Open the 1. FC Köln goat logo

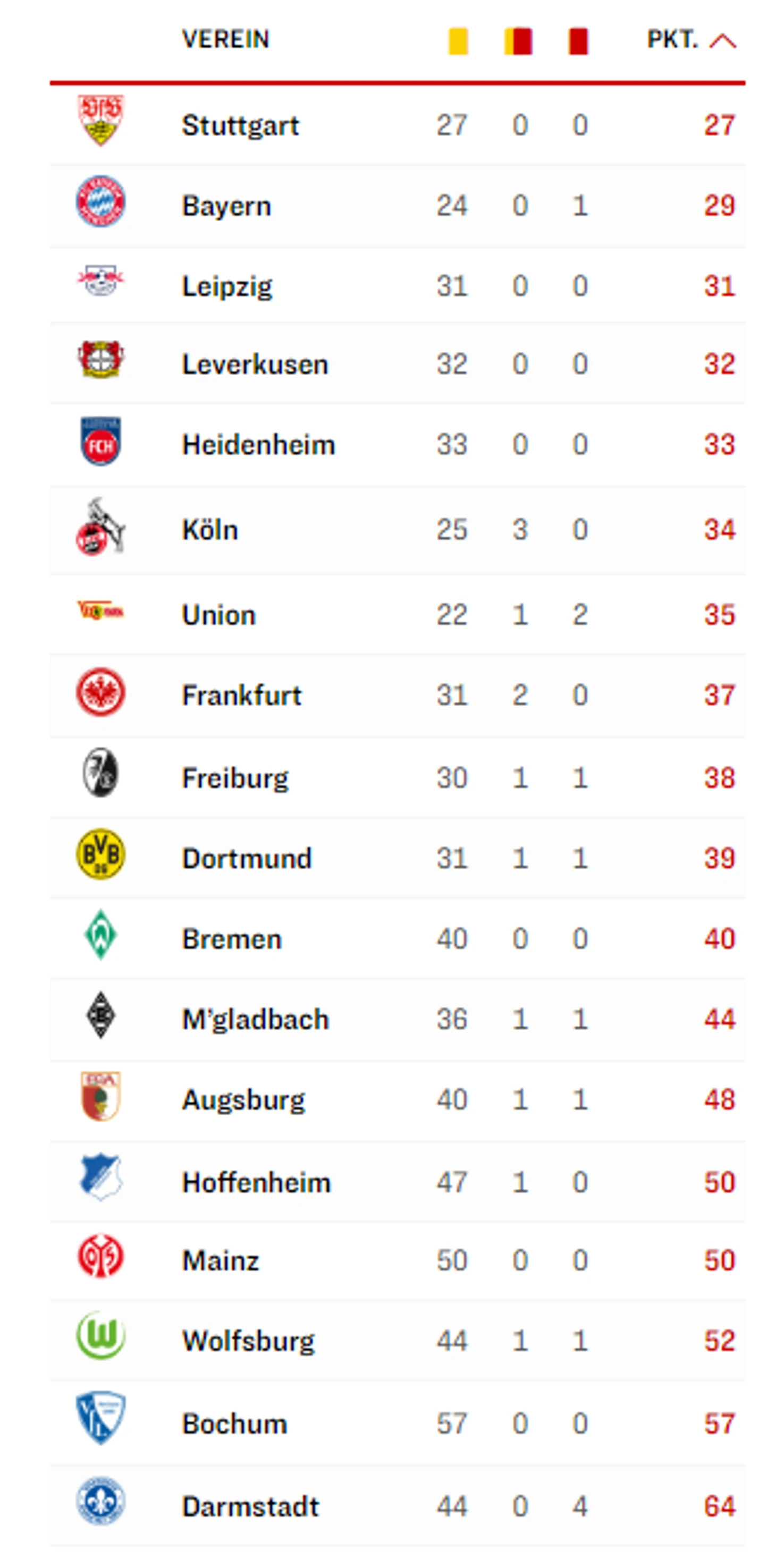click(100, 527)
